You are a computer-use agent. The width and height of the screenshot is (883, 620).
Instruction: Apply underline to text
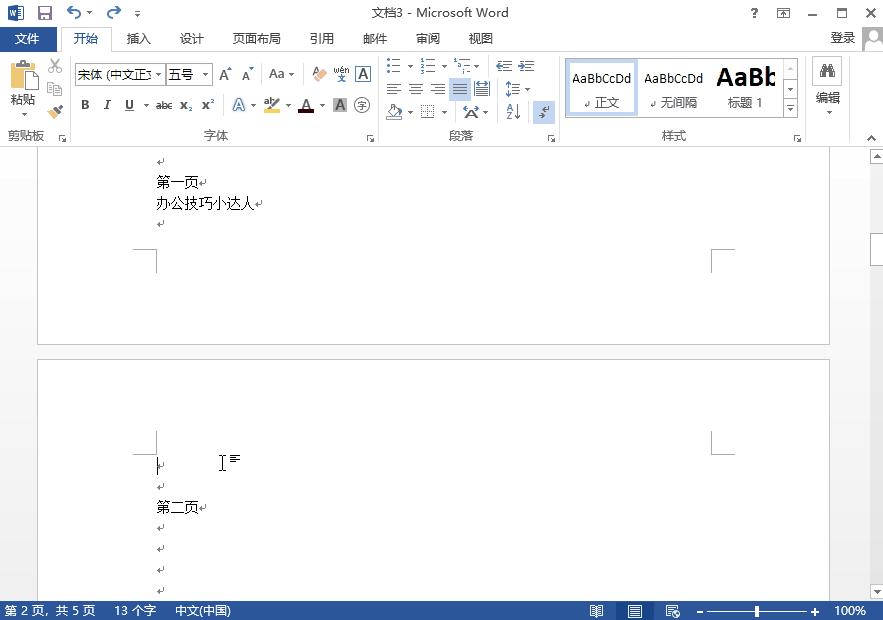pyautogui.click(x=127, y=104)
